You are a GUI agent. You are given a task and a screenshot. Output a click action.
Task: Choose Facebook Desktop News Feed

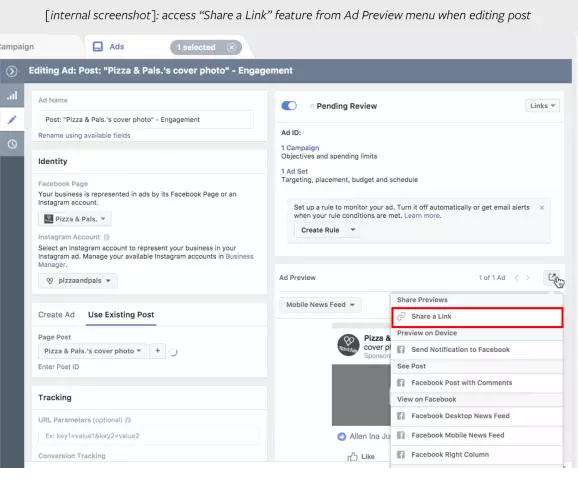477,416
